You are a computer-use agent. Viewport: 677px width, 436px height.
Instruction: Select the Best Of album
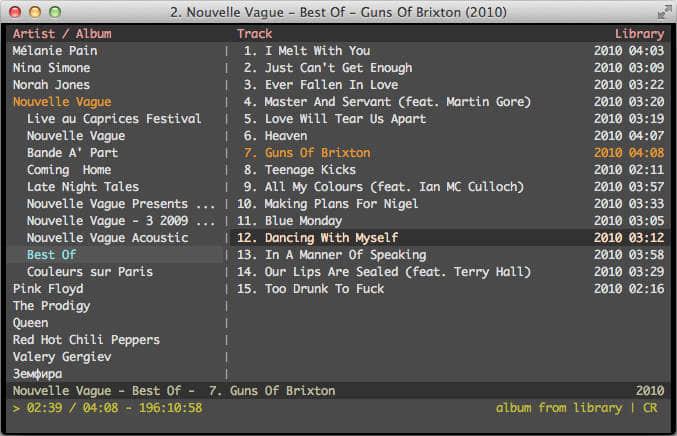pos(51,255)
